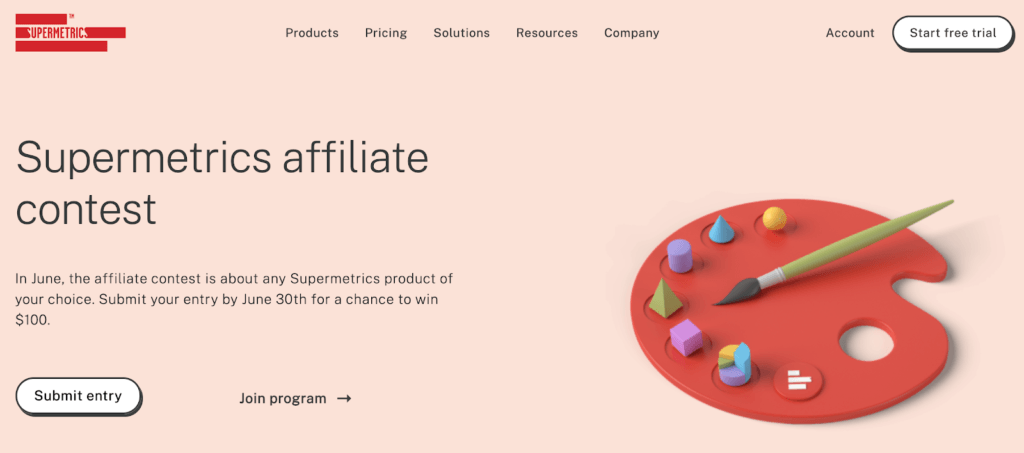Click the purple cylinder shape
The height and width of the screenshot is (453, 1024).
point(680,256)
